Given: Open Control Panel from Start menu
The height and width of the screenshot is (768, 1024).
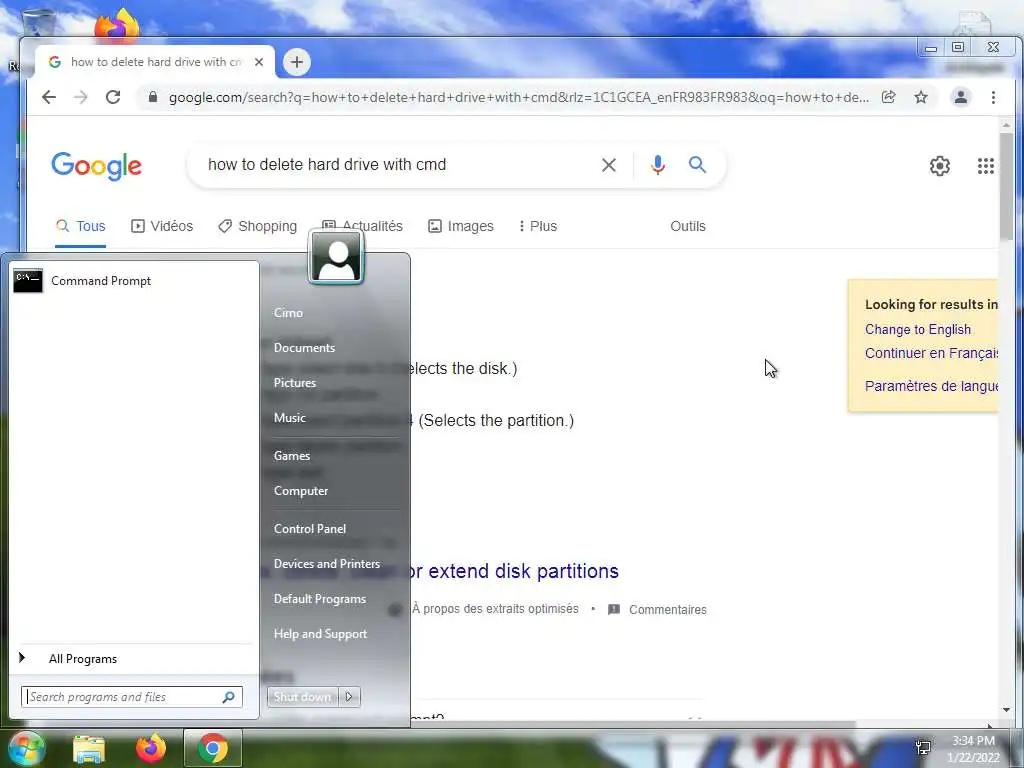Looking at the screenshot, I should point(310,529).
